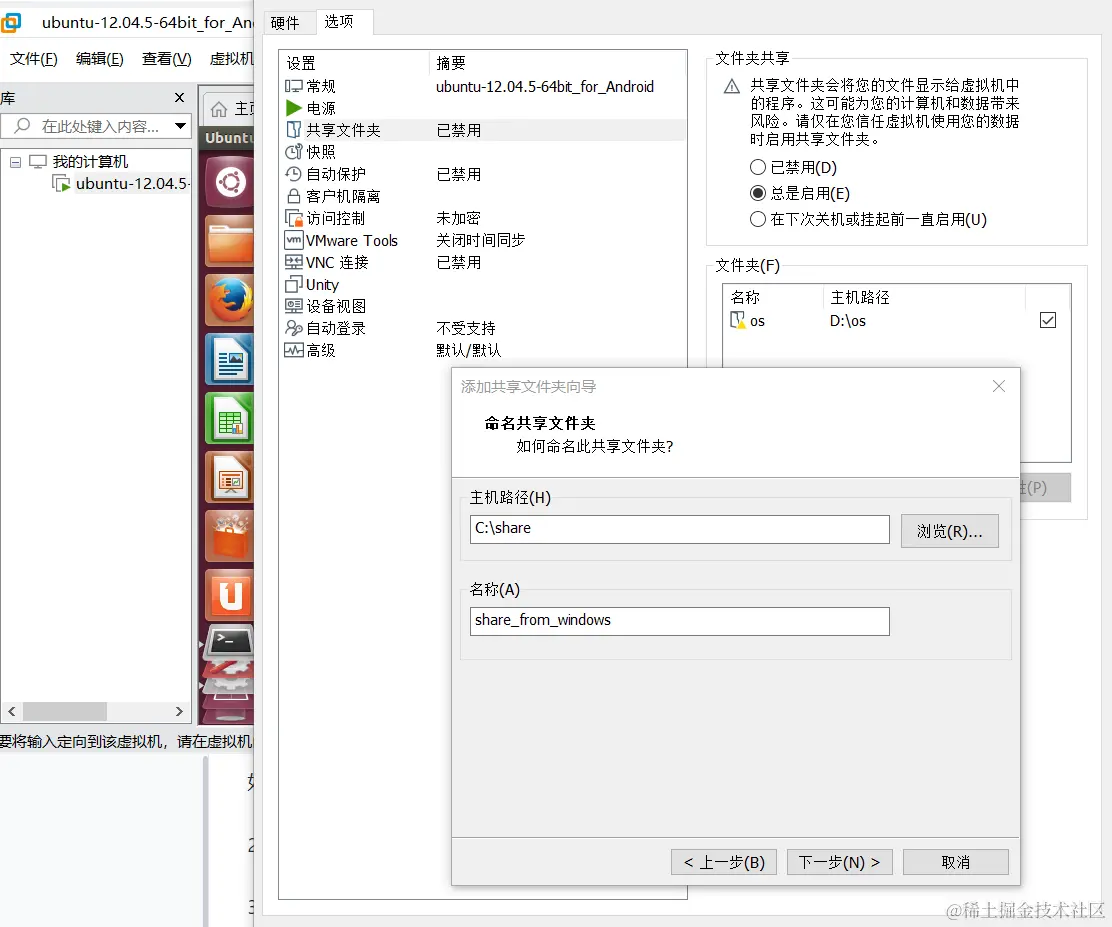Click the 上一步(B) back button
Image resolution: width=1112 pixels, height=927 pixels.
(723, 862)
